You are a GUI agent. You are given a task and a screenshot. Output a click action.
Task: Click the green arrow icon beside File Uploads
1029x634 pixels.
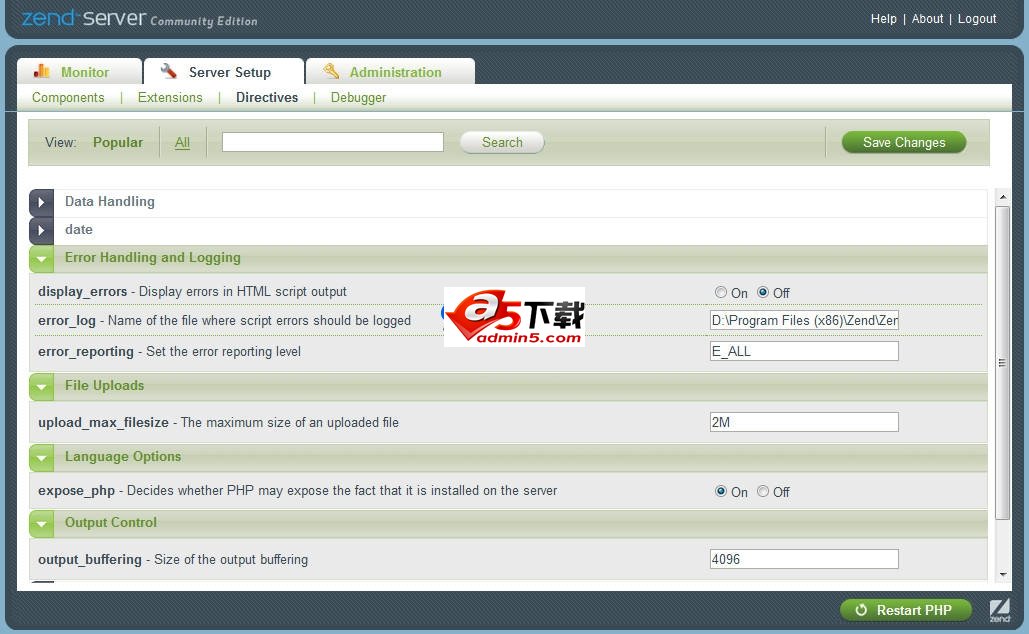tap(41, 386)
